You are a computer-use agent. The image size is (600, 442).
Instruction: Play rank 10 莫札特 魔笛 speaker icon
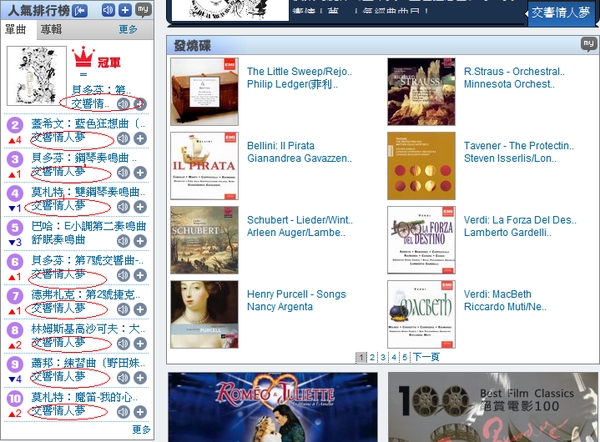[123, 412]
